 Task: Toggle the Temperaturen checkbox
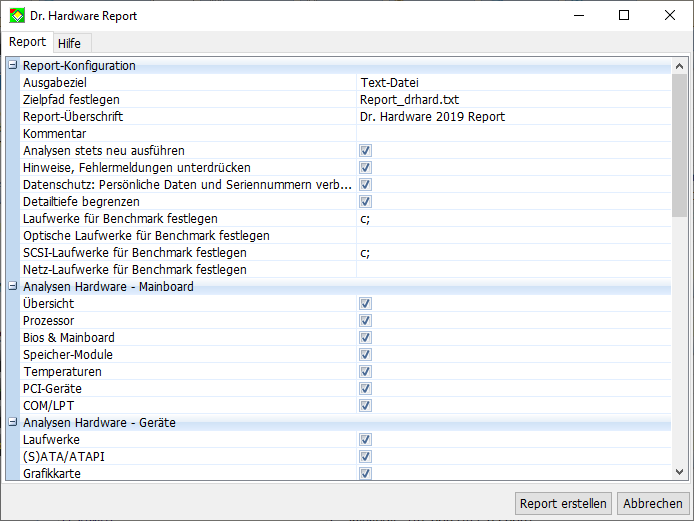tap(366, 372)
